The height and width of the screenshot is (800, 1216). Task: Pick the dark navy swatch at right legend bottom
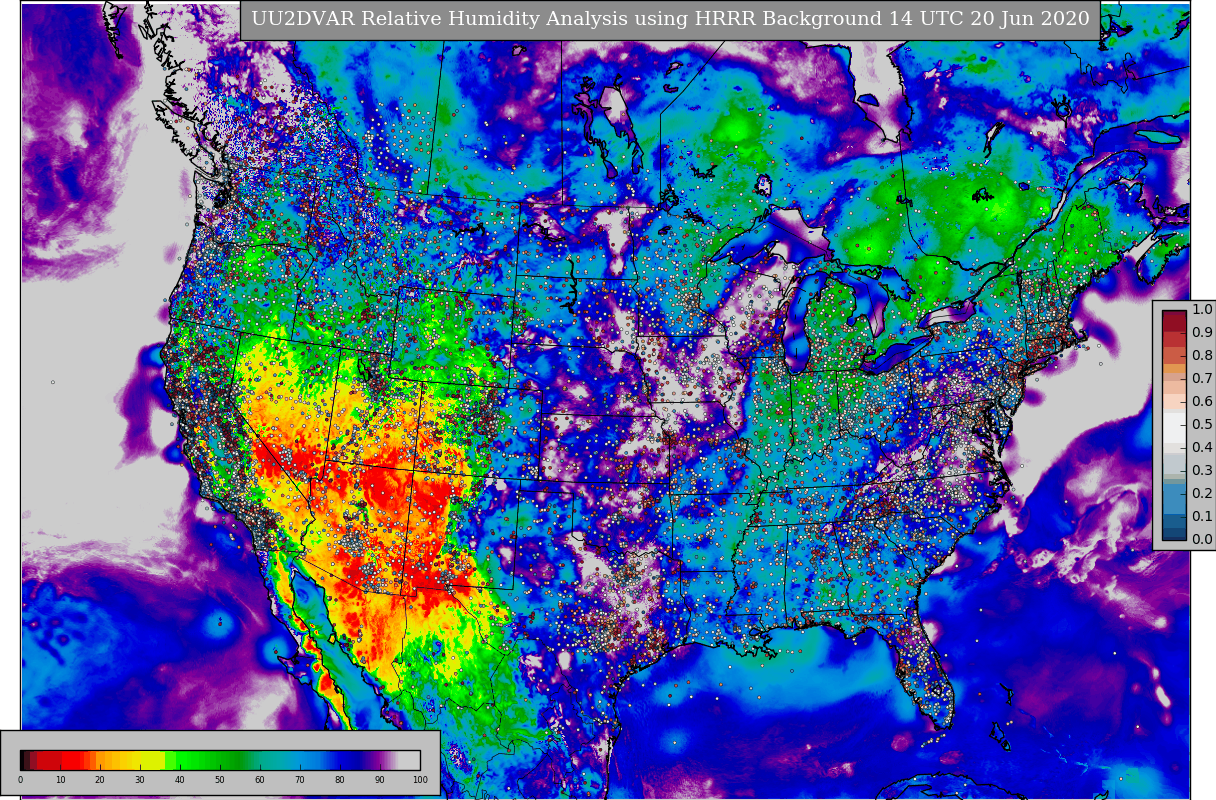tap(1174, 533)
